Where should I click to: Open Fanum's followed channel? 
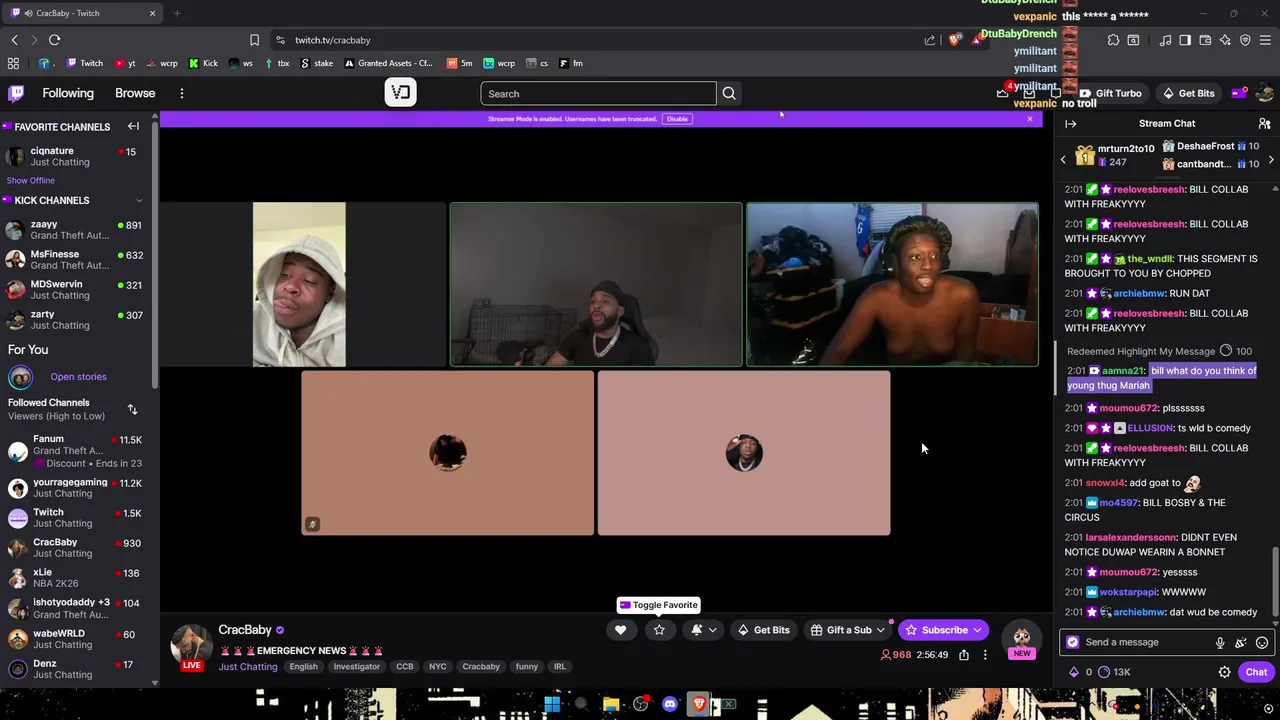[75, 451]
